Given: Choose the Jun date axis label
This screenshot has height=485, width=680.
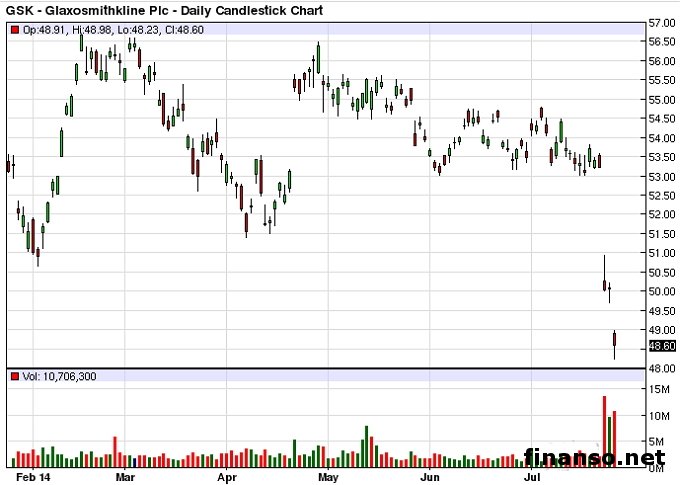Looking at the screenshot, I should click(430, 478).
